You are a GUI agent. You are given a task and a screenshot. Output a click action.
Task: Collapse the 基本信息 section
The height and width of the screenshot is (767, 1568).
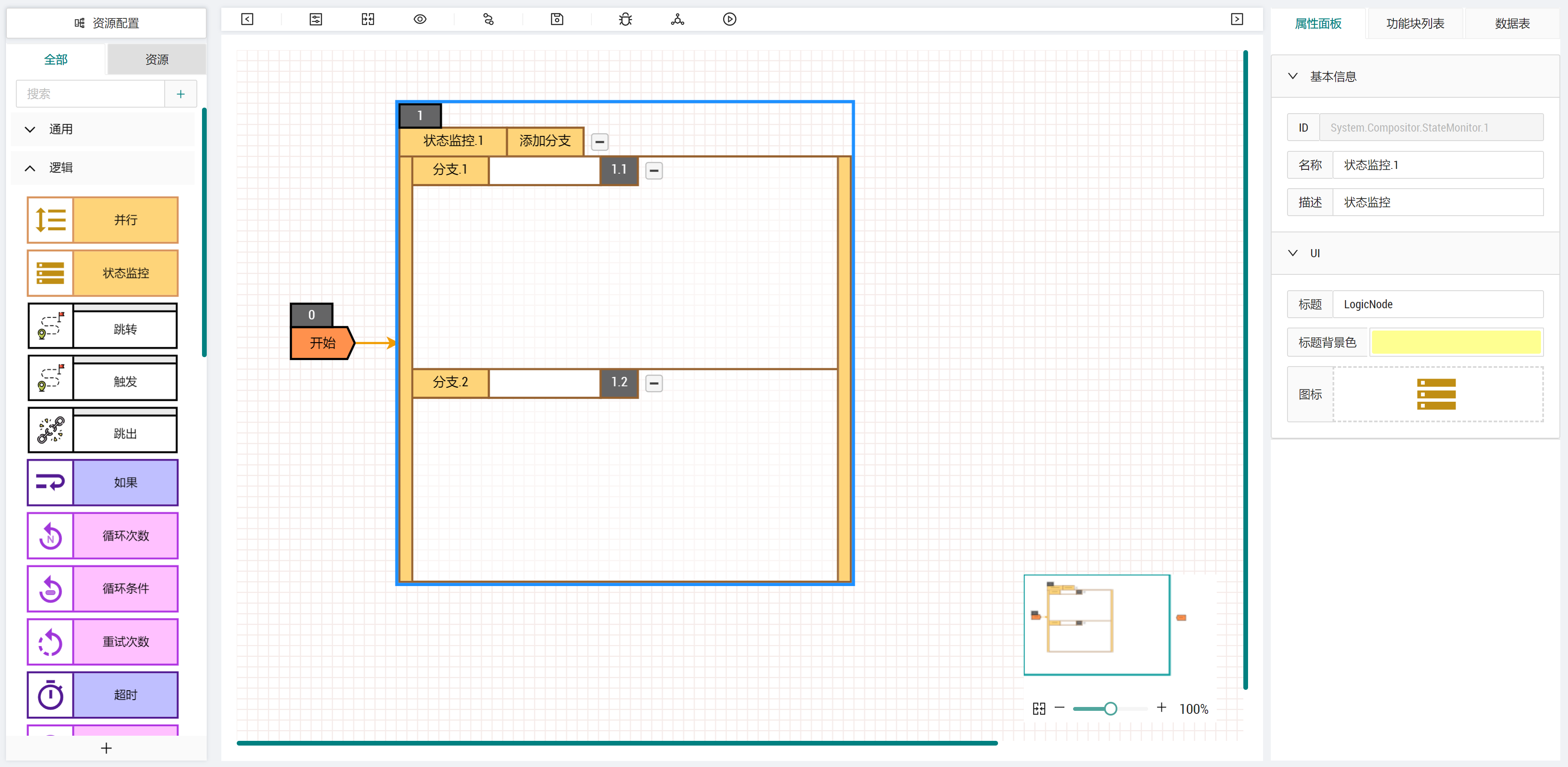[x=1292, y=77]
